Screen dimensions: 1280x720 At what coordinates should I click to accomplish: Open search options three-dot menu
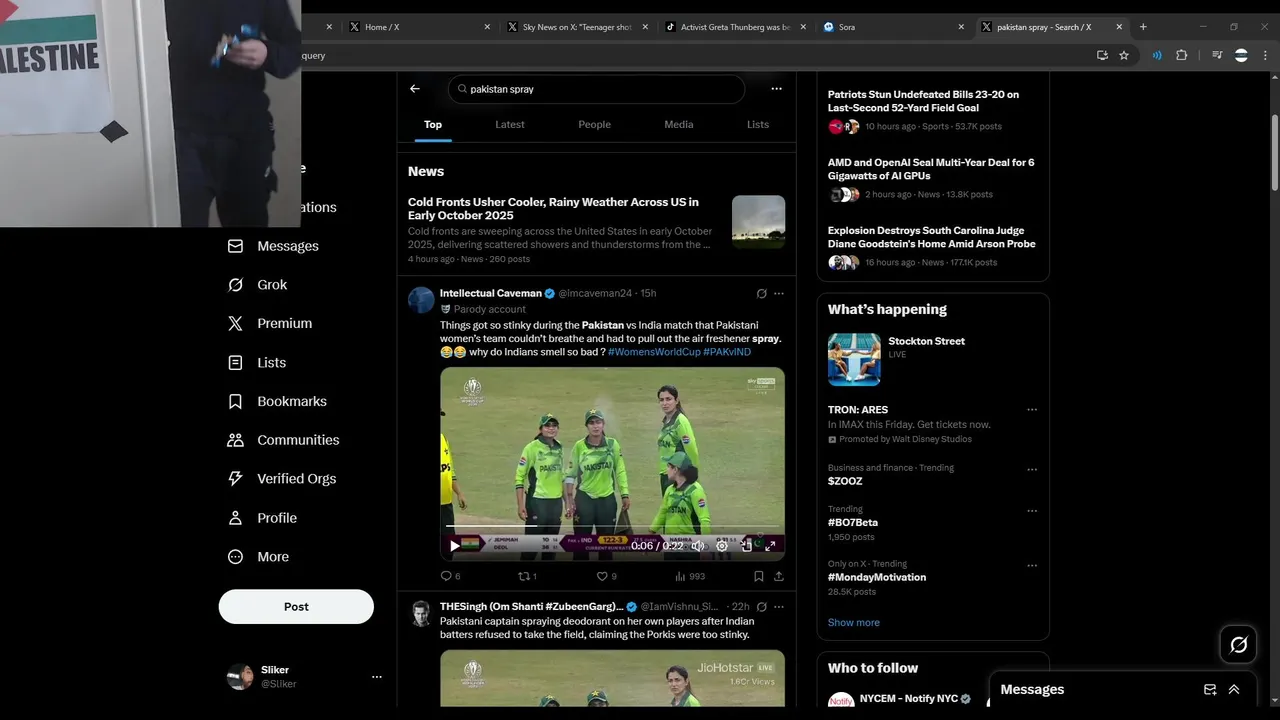(x=776, y=89)
